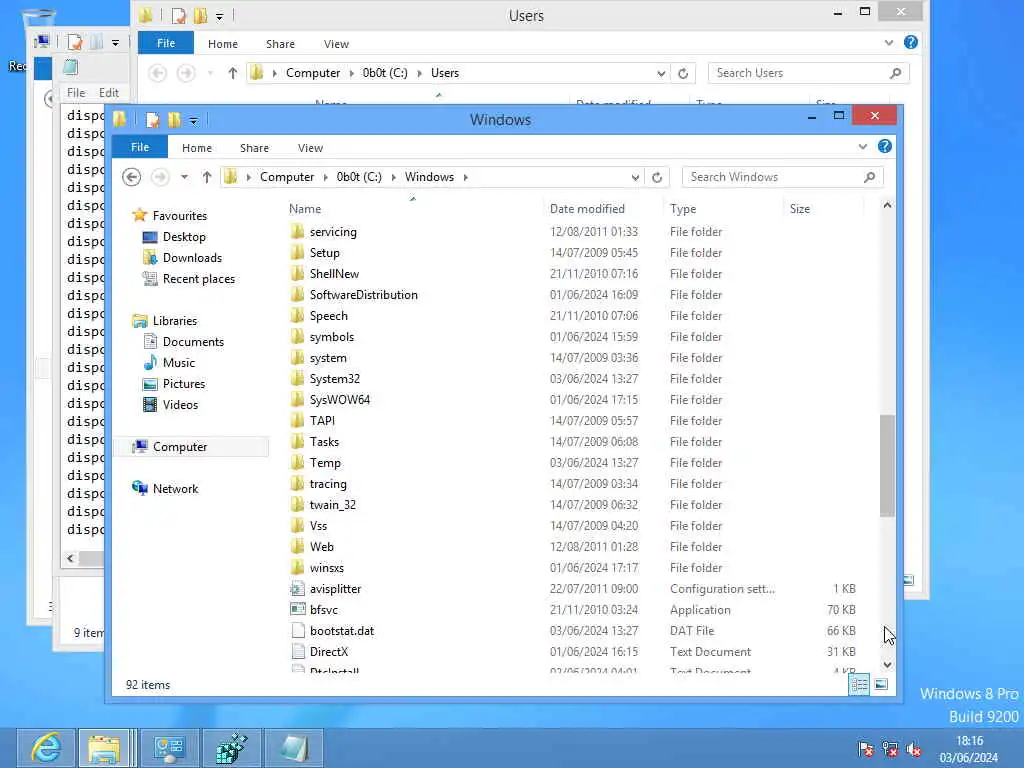Click the network tray icon
This screenshot has width=1024, height=768.
tap(889, 749)
